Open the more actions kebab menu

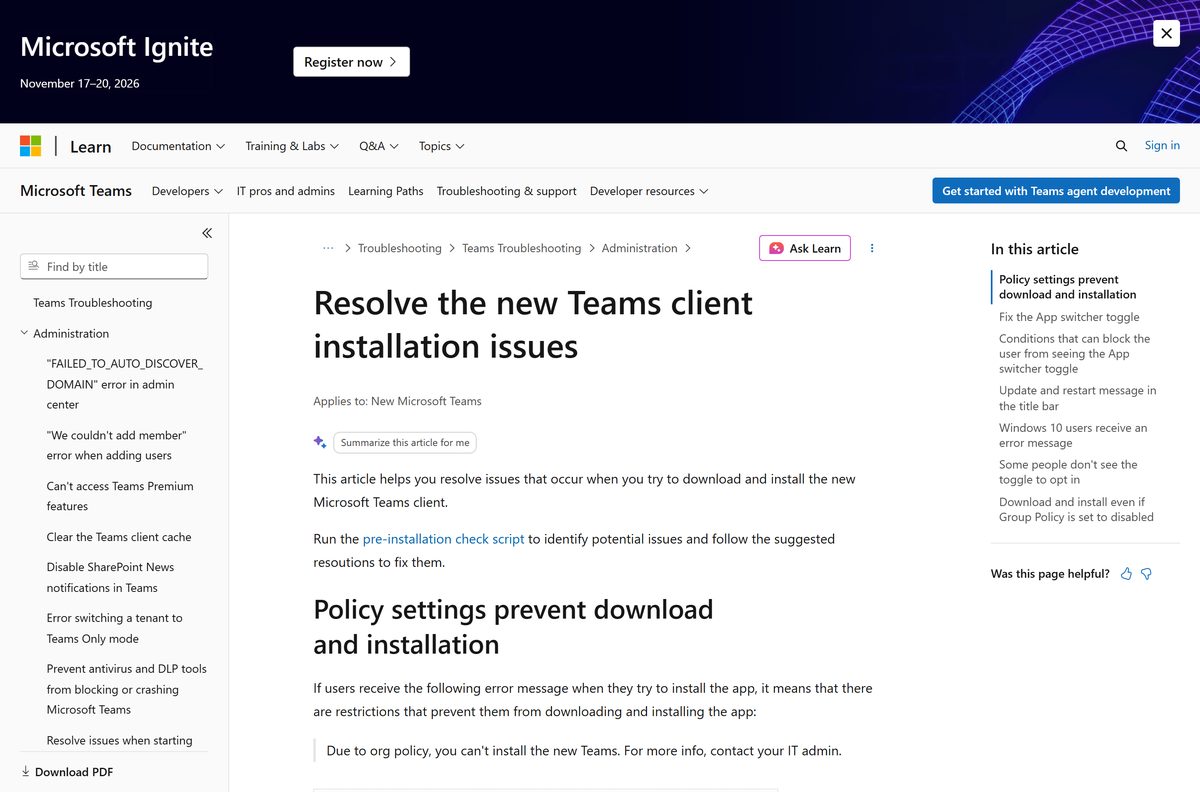coord(872,248)
